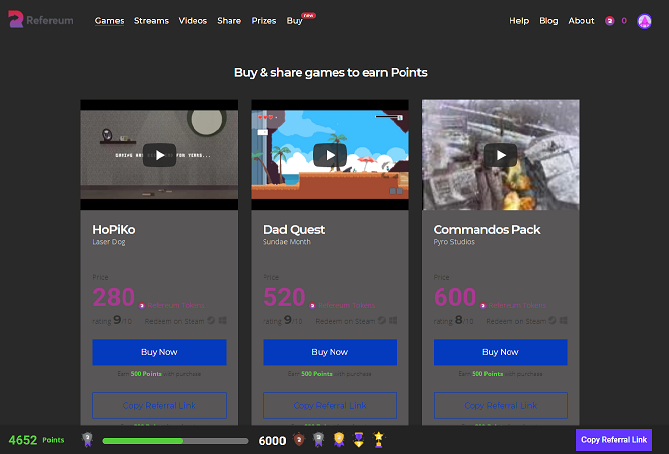Open the user profile avatar
Screen dimensions: 669x454
click(644, 21)
